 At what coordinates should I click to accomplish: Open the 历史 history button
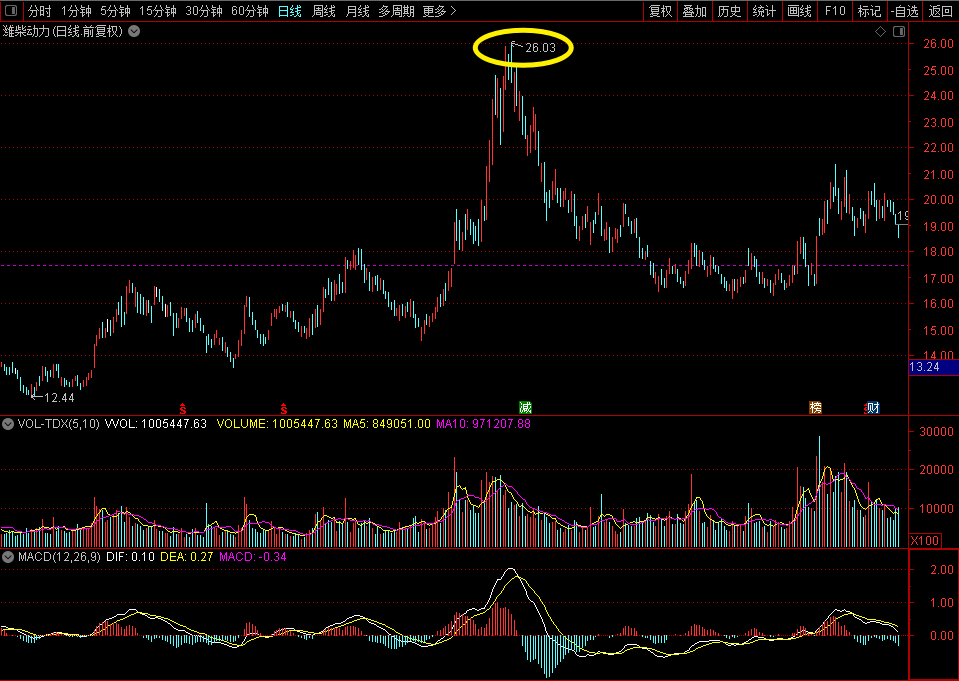(x=730, y=11)
